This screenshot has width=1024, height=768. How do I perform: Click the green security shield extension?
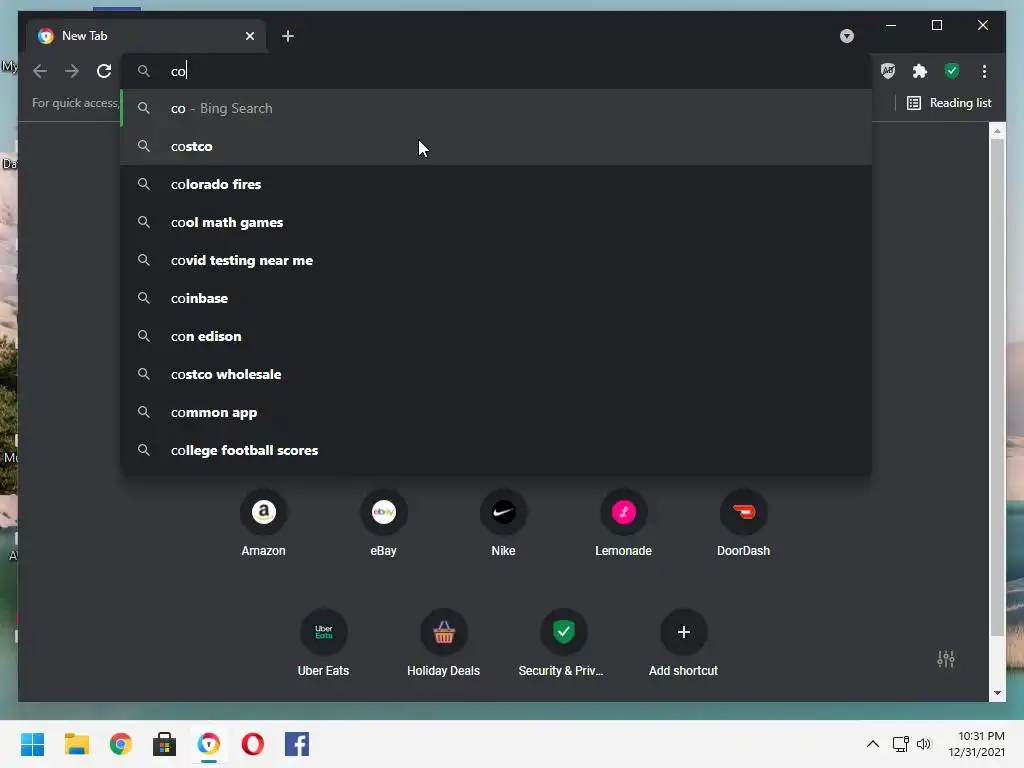[952, 71]
